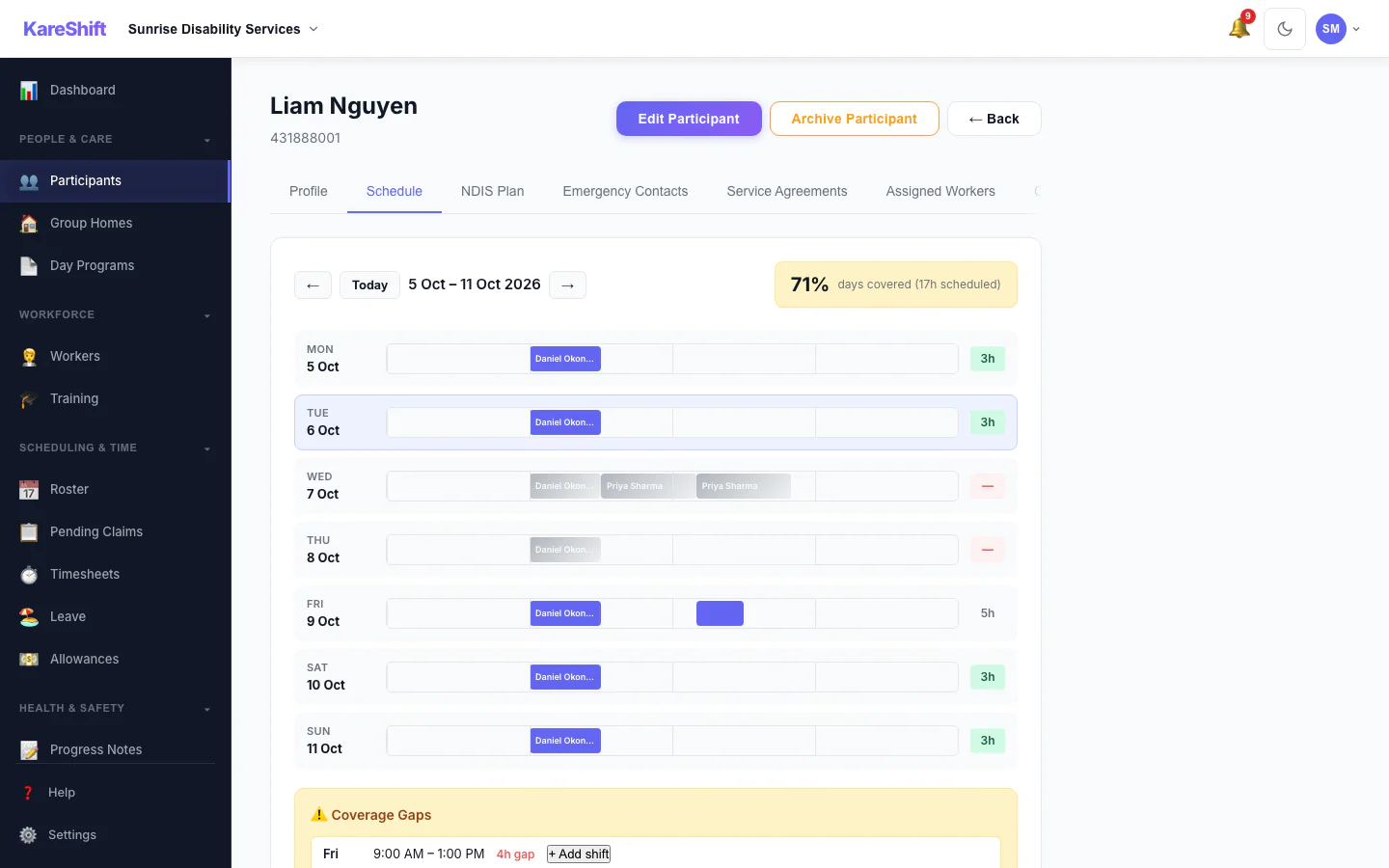Click the Progress Notes memo icon
This screenshot has width=1389, height=868.
pos(29,749)
